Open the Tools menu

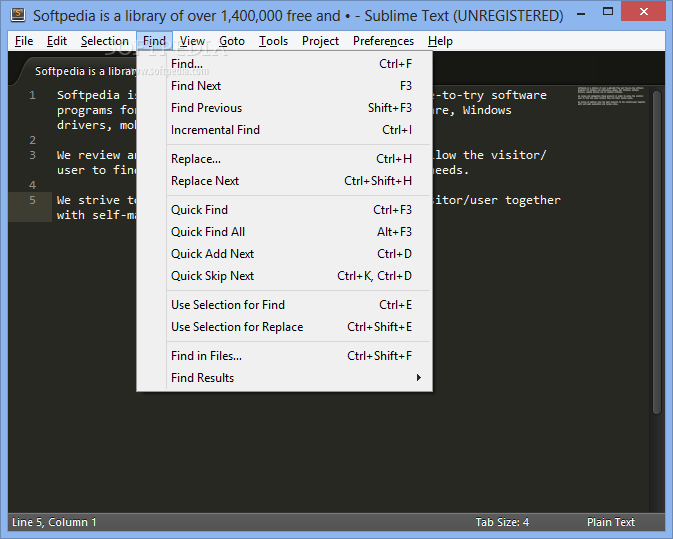coord(273,41)
